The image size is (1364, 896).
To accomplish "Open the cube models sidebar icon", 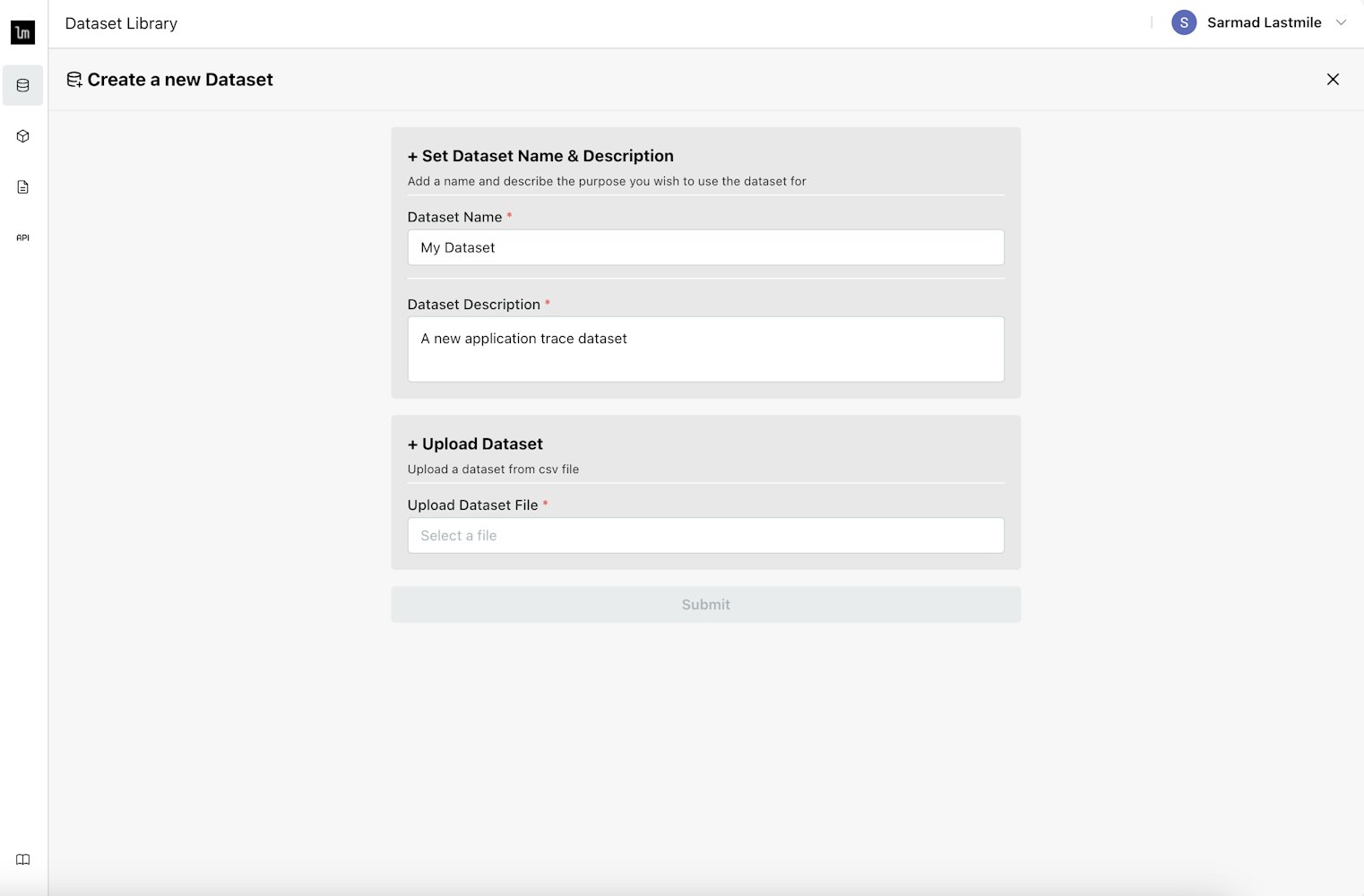I will click(22, 136).
